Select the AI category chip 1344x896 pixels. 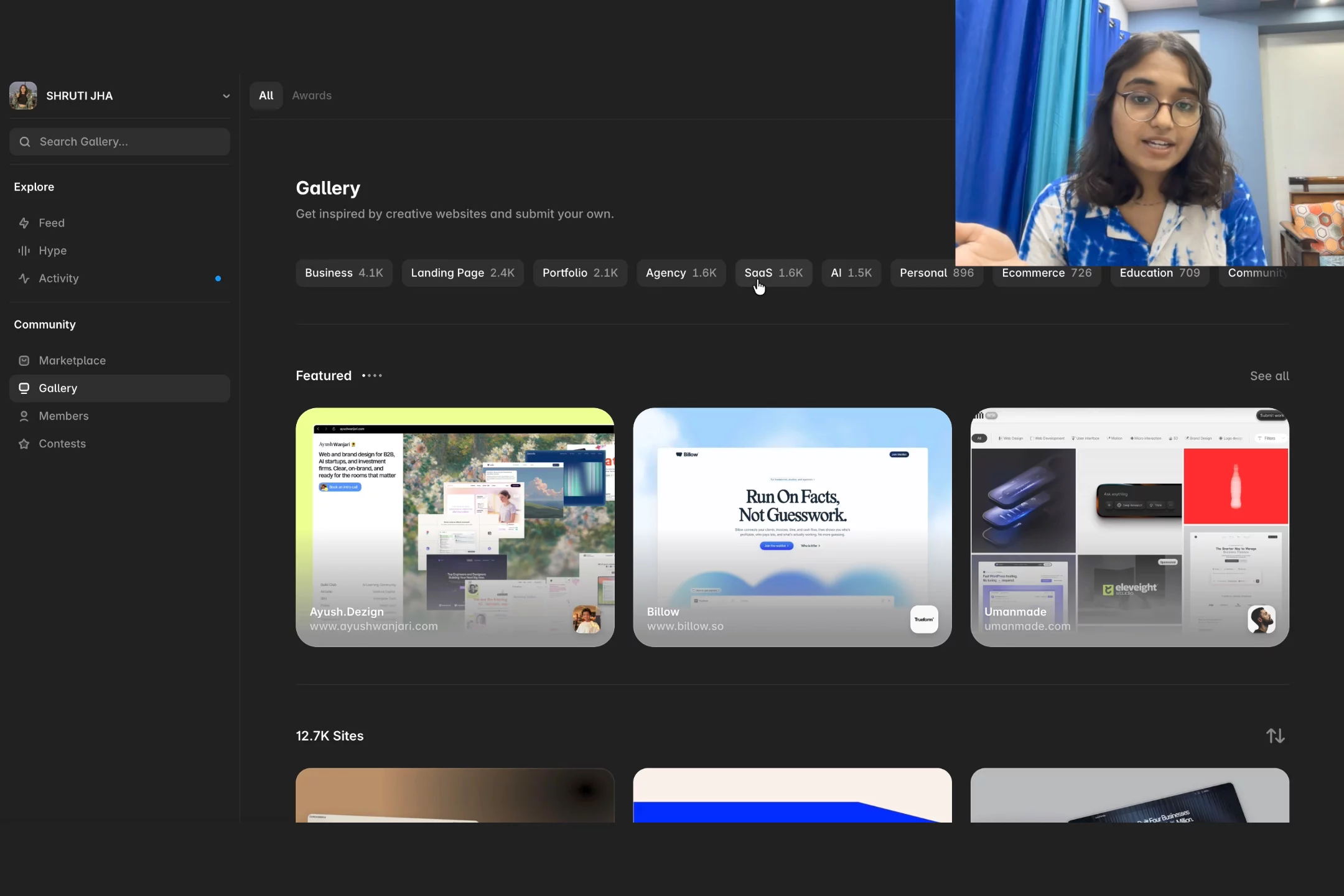(x=851, y=273)
